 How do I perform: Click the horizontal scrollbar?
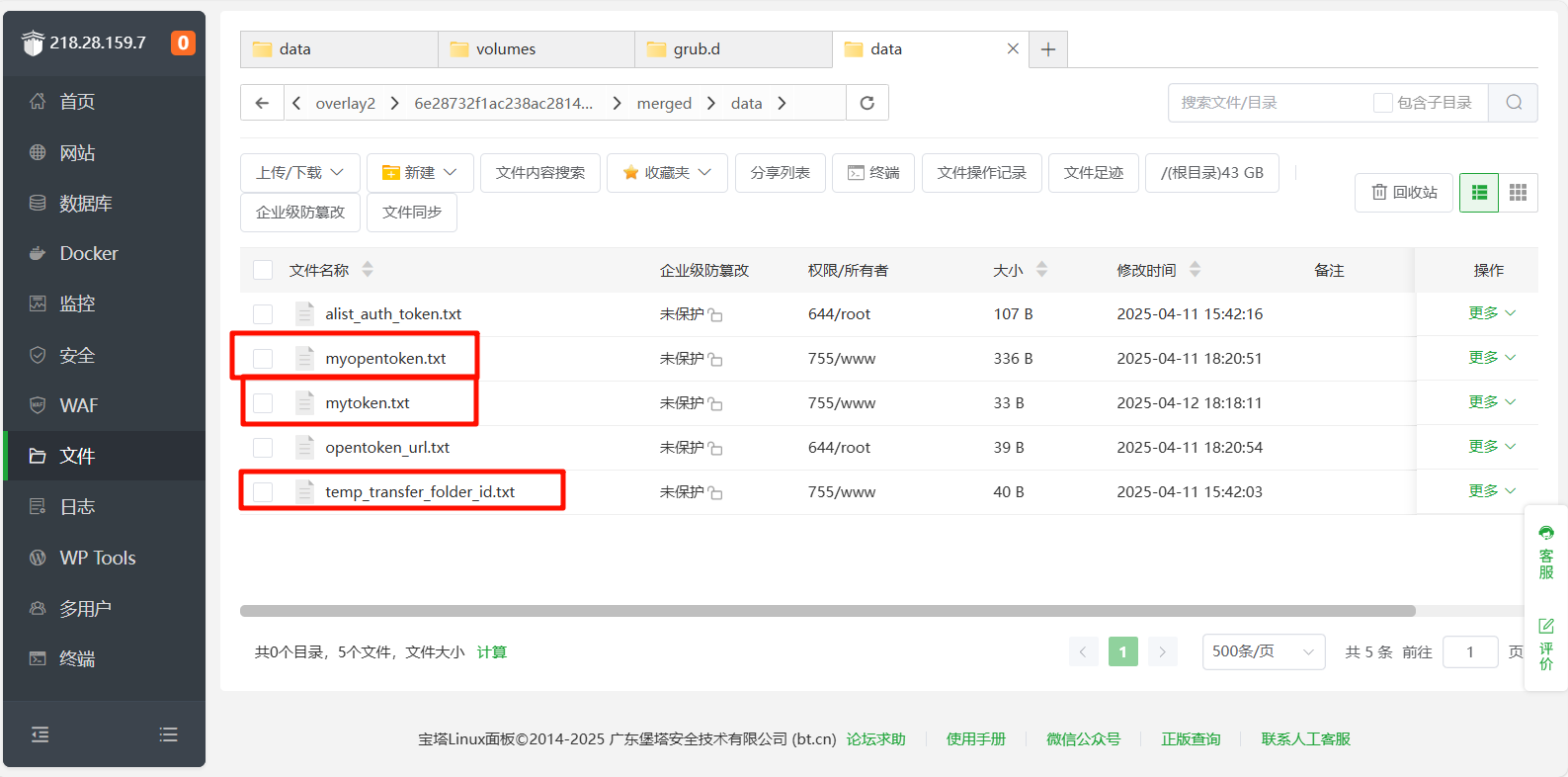pos(828,611)
